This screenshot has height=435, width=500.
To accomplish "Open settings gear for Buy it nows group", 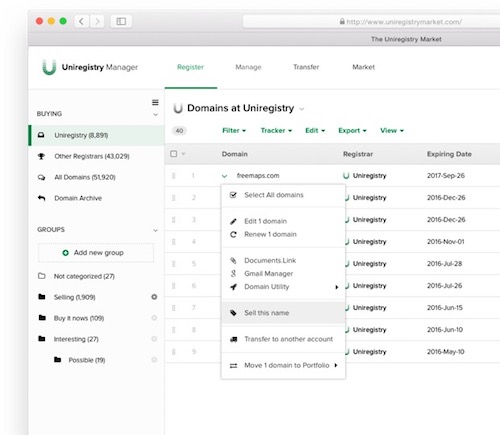I will point(154,318).
